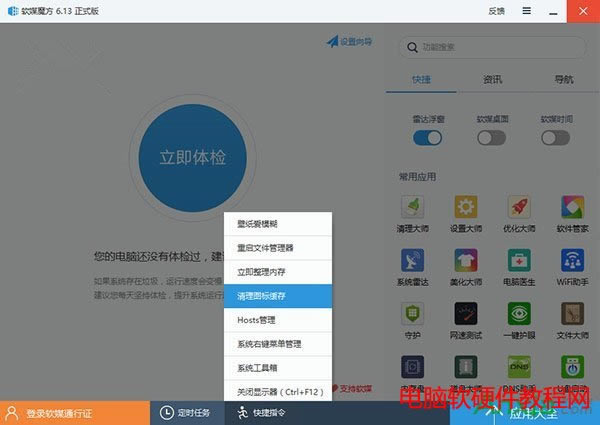The height and width of the screenshot is (425, 600).
Task: Open the dark green hardware info chip icon
Action: pyautogui.click(x=466, y=367)
